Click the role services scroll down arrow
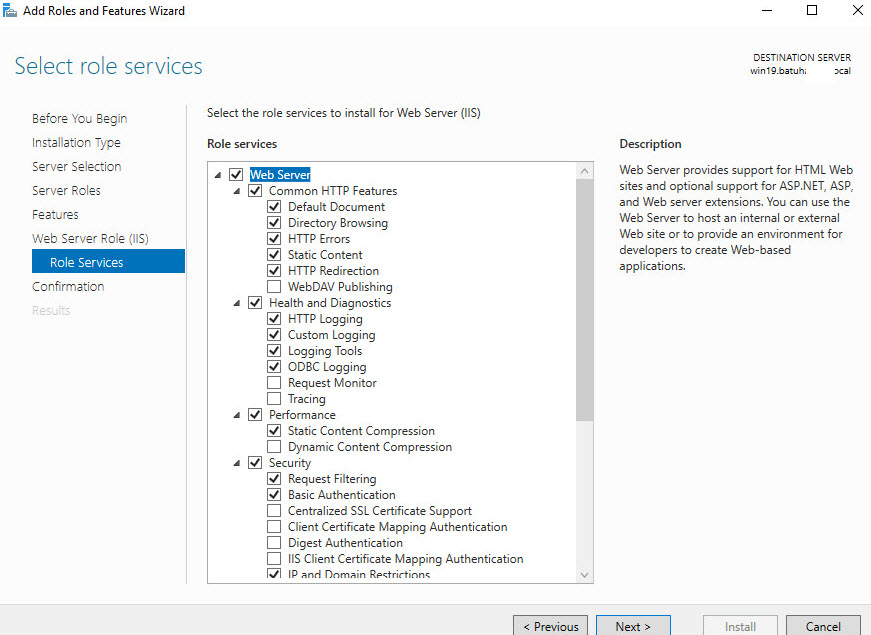Viewport: 871px width, 635px height. 585,574
